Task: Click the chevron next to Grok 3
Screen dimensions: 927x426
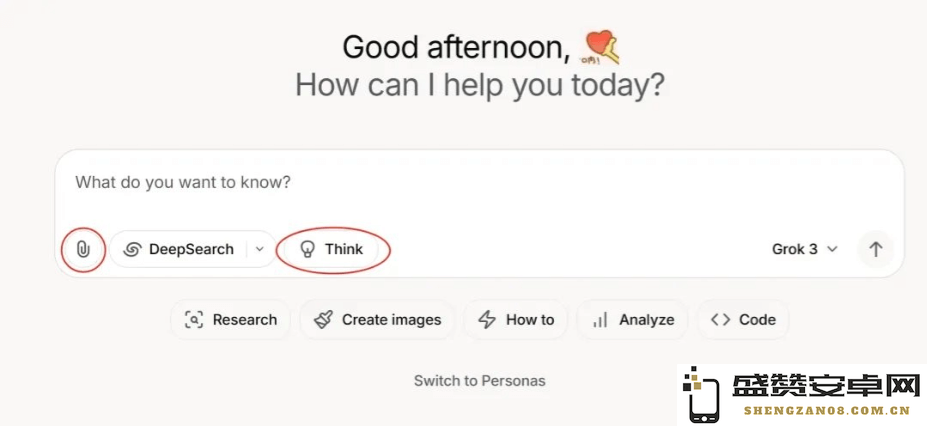Action: coord(832,249)
